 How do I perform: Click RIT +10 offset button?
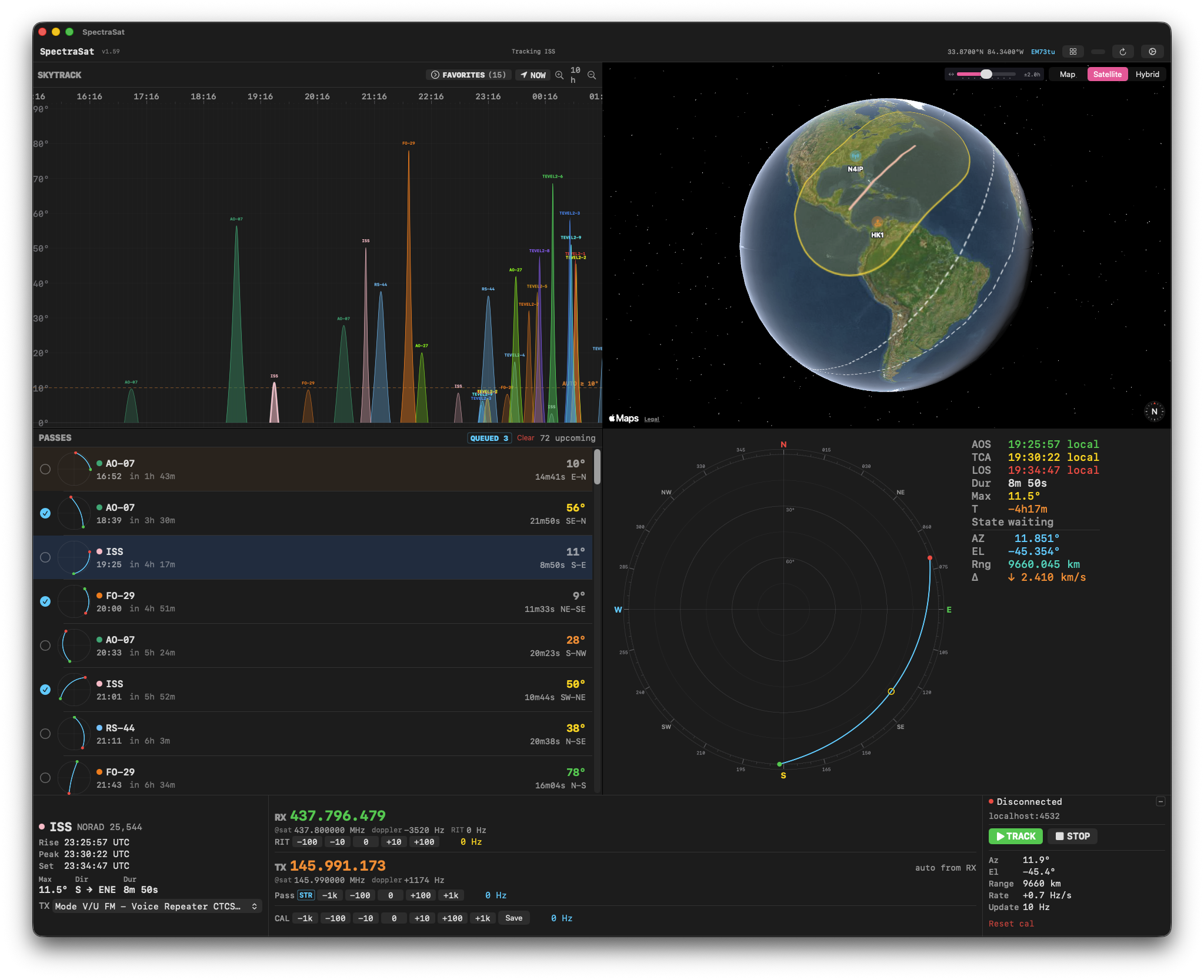393,842
